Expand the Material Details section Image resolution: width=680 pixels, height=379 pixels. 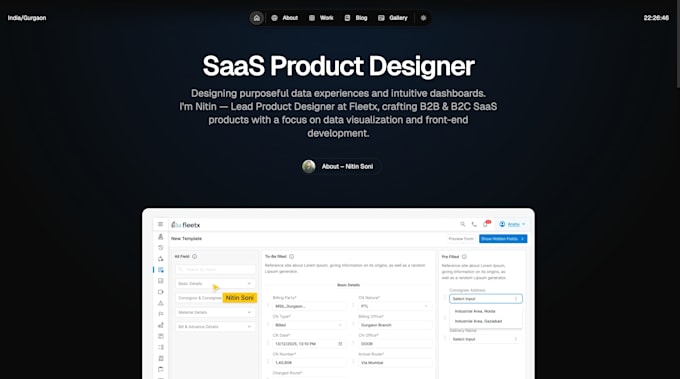(x=216, y=312)
